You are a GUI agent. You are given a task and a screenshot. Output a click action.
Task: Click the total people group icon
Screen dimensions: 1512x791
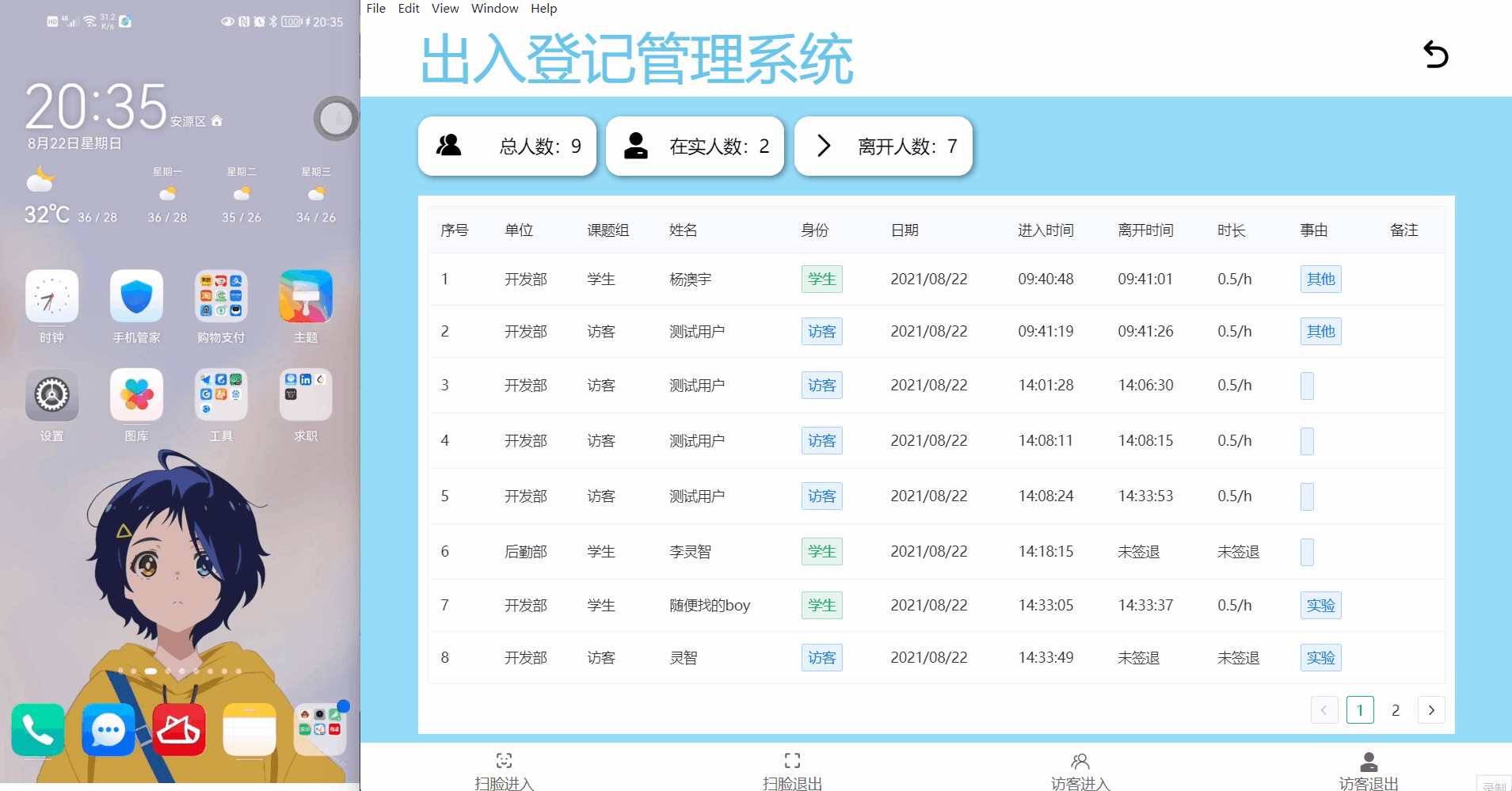[x=449, y=145]
